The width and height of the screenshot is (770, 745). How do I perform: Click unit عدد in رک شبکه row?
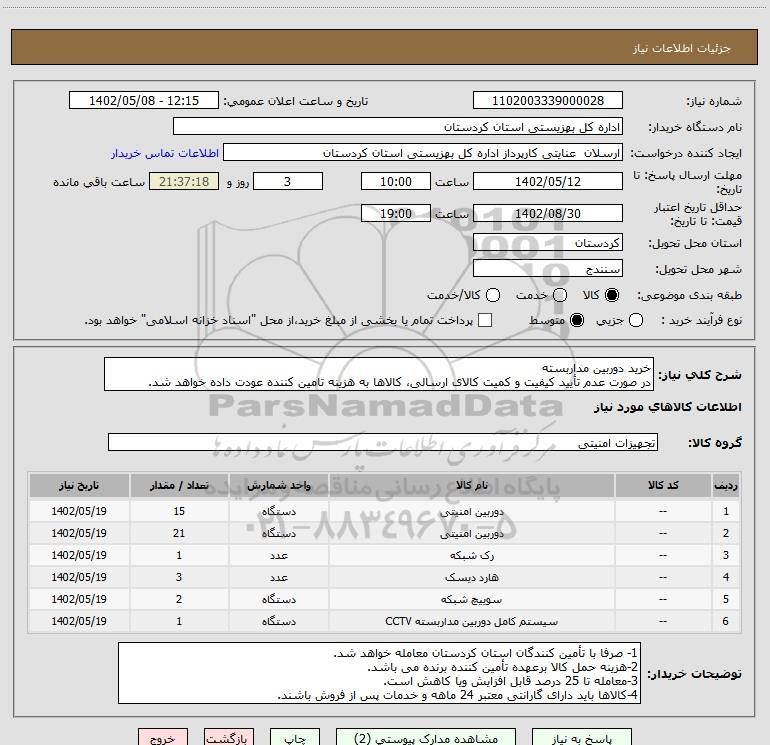pos(278,555)
